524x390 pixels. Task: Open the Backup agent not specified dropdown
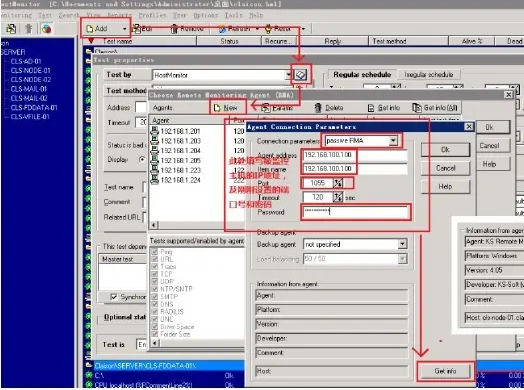click(x=402, y=244)
